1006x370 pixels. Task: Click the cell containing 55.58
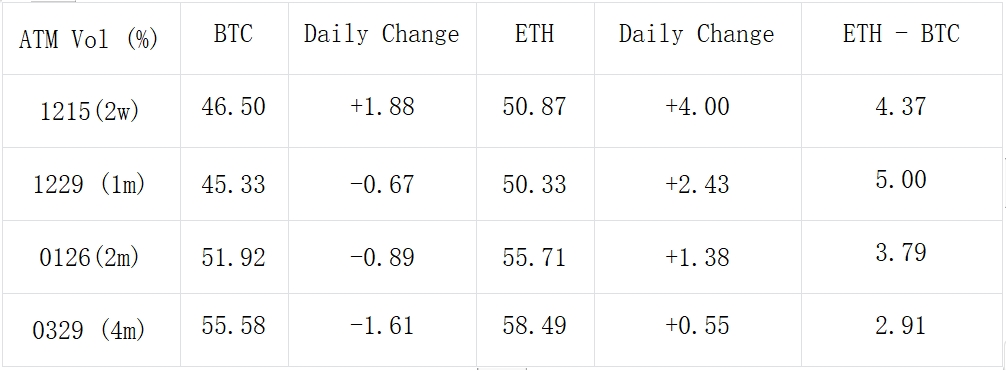coord(234,330)
